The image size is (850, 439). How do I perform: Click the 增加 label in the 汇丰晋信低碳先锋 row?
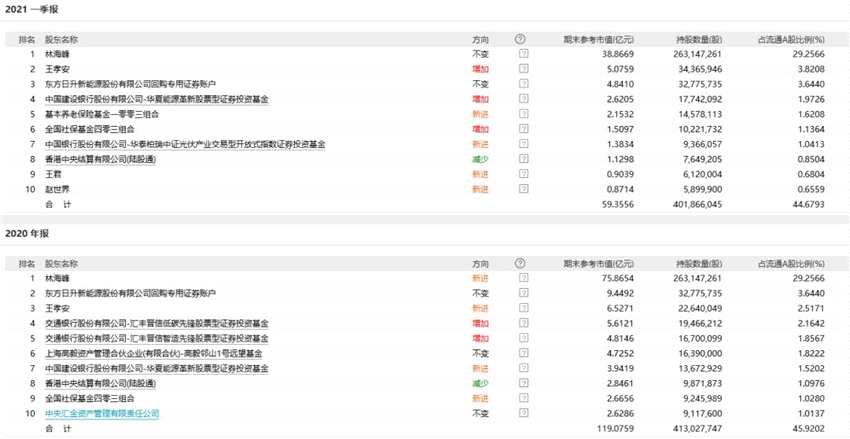[x=480, y=323]
